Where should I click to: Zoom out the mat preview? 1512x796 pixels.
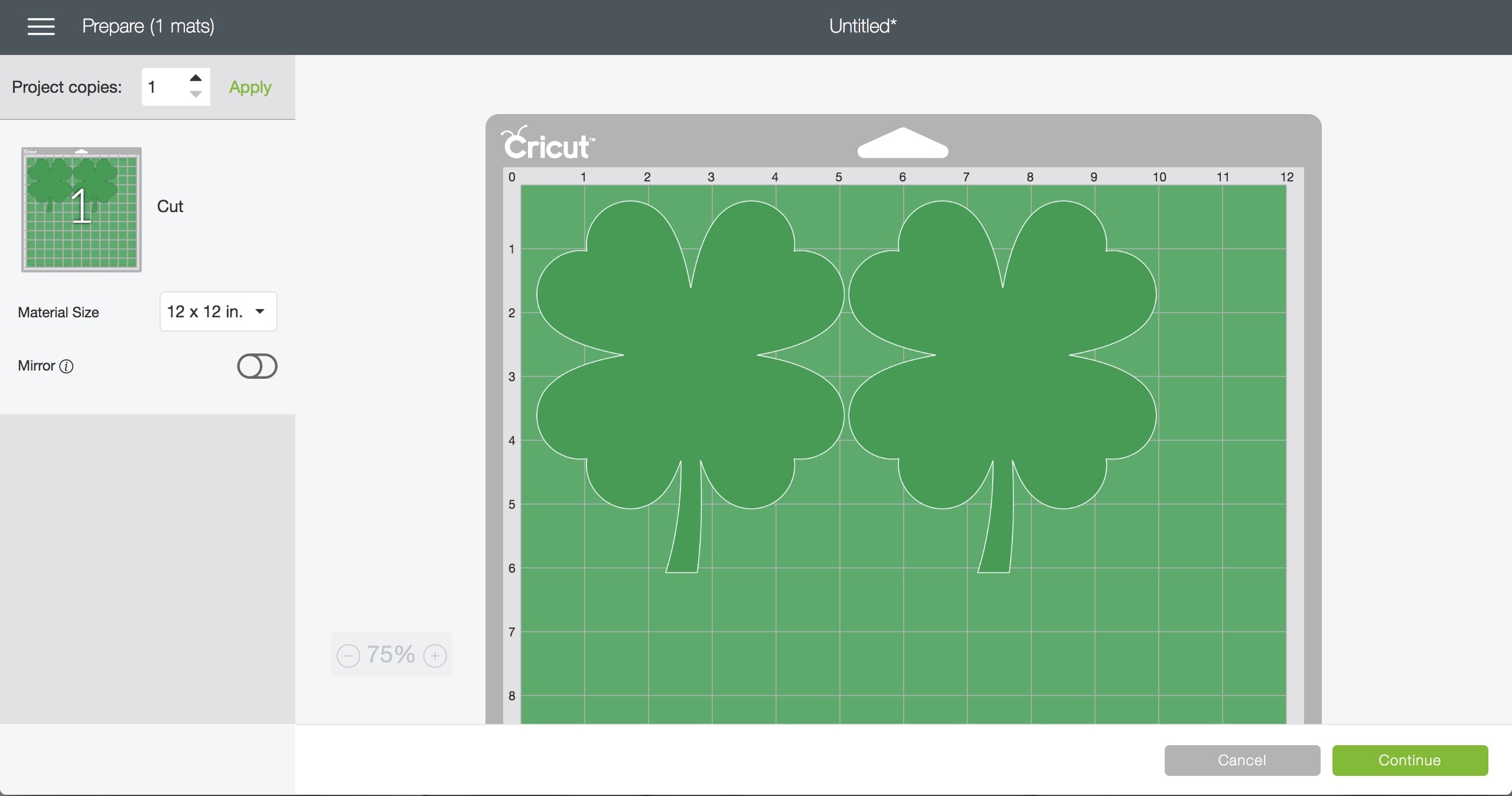tap(348, 655)
